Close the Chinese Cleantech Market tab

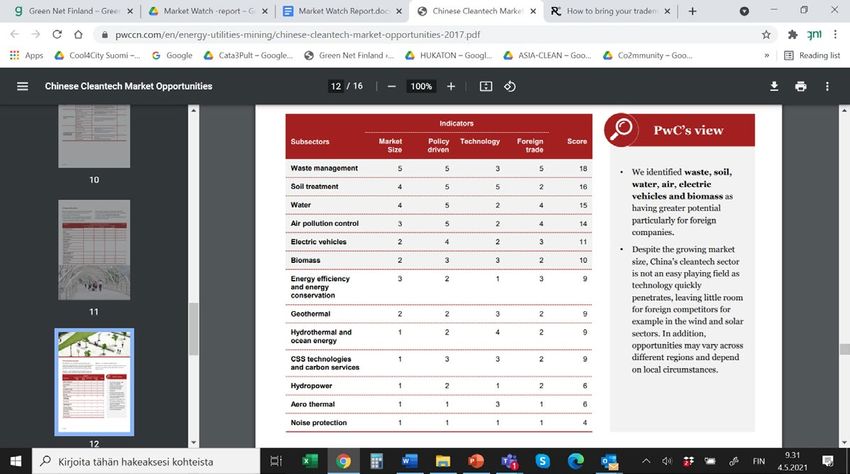(x=533, y=11)
